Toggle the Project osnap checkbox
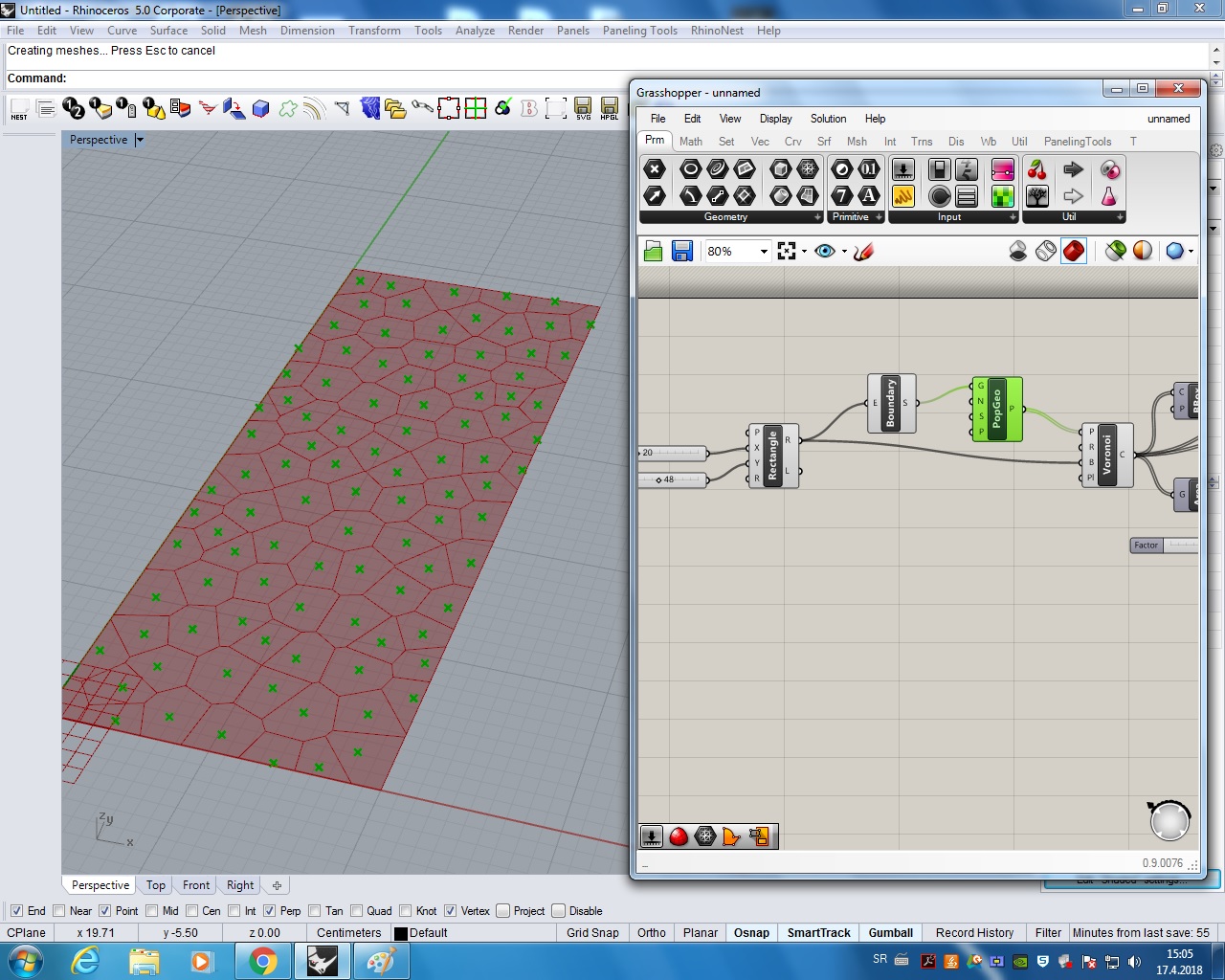 [x=502, y=911]
